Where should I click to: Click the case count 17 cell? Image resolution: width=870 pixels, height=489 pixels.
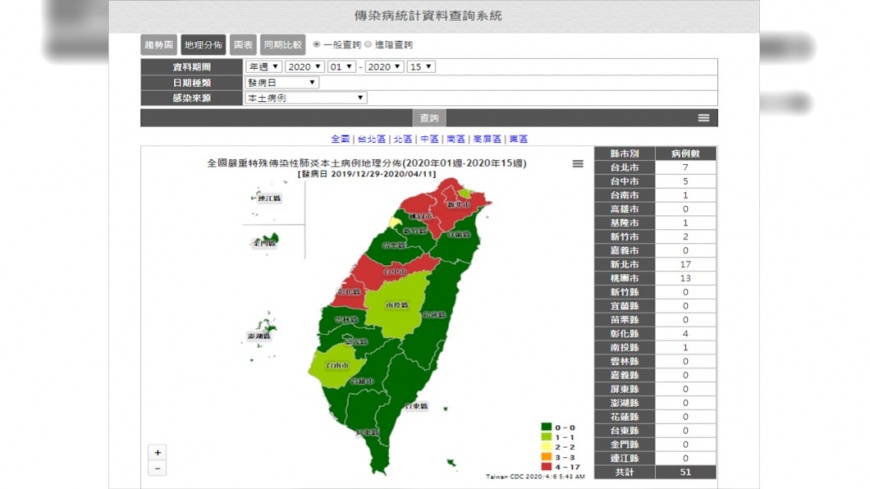686,265
